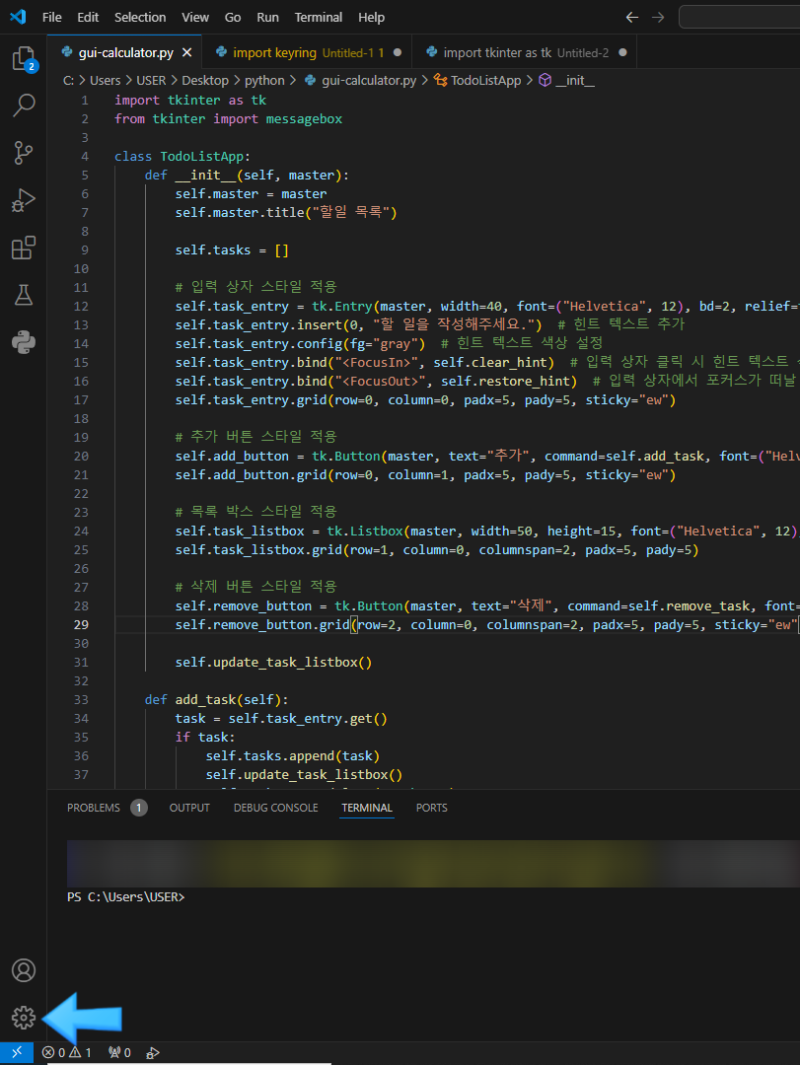Open the Explorer sidebar icon

tap(24, 59)
